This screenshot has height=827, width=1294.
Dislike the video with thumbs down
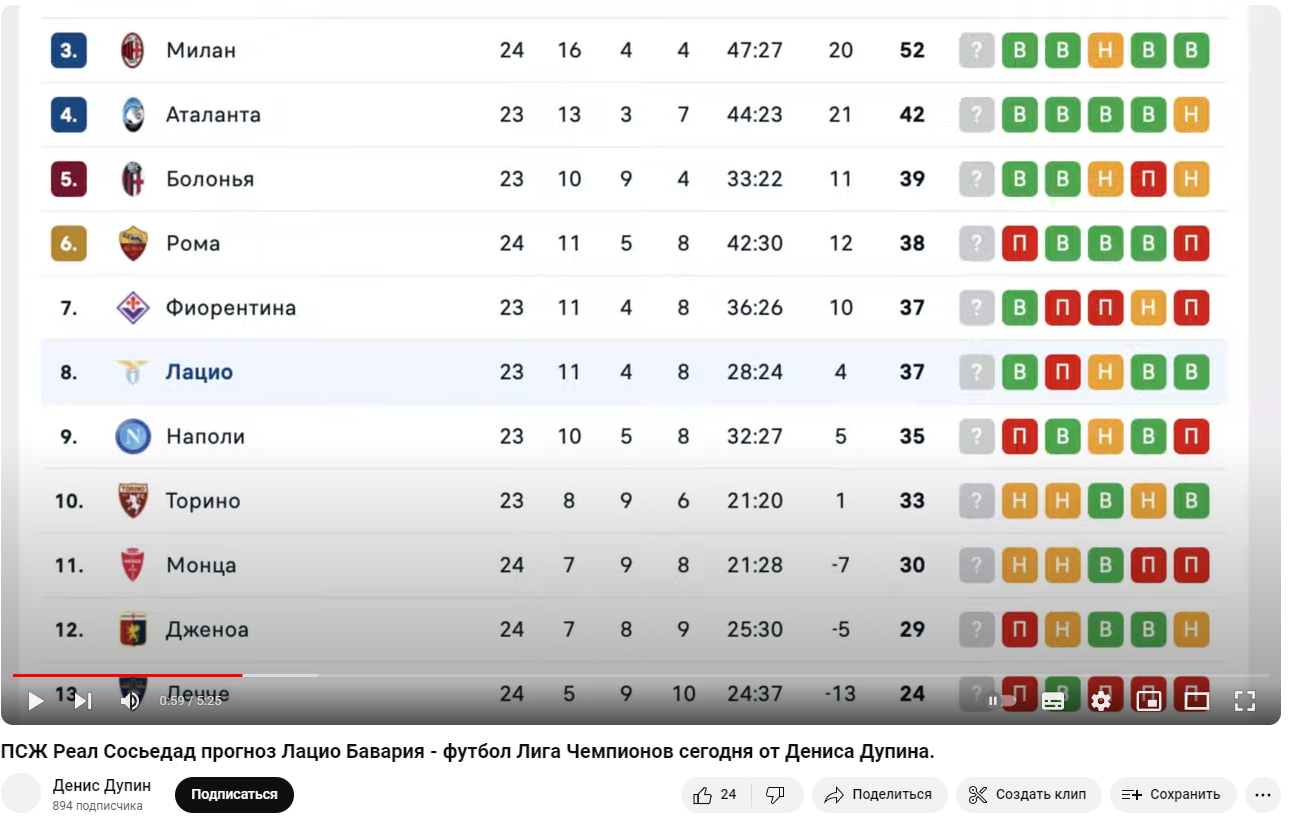(x=775, y=795)
